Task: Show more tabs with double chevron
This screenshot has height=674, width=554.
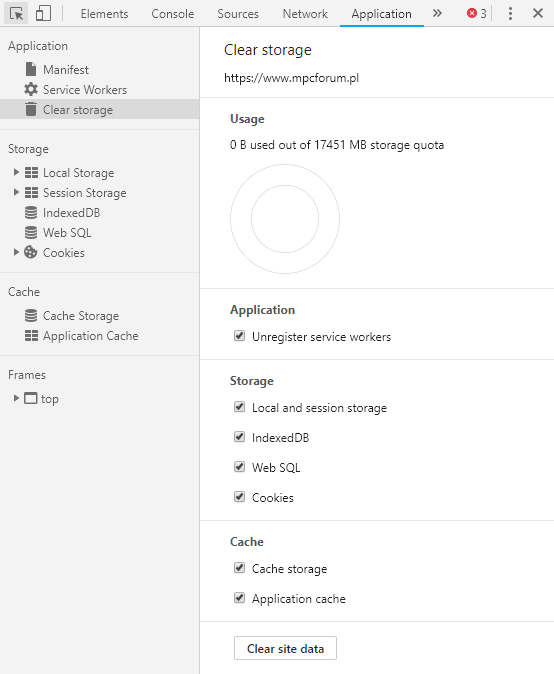Action: [437, 14]
